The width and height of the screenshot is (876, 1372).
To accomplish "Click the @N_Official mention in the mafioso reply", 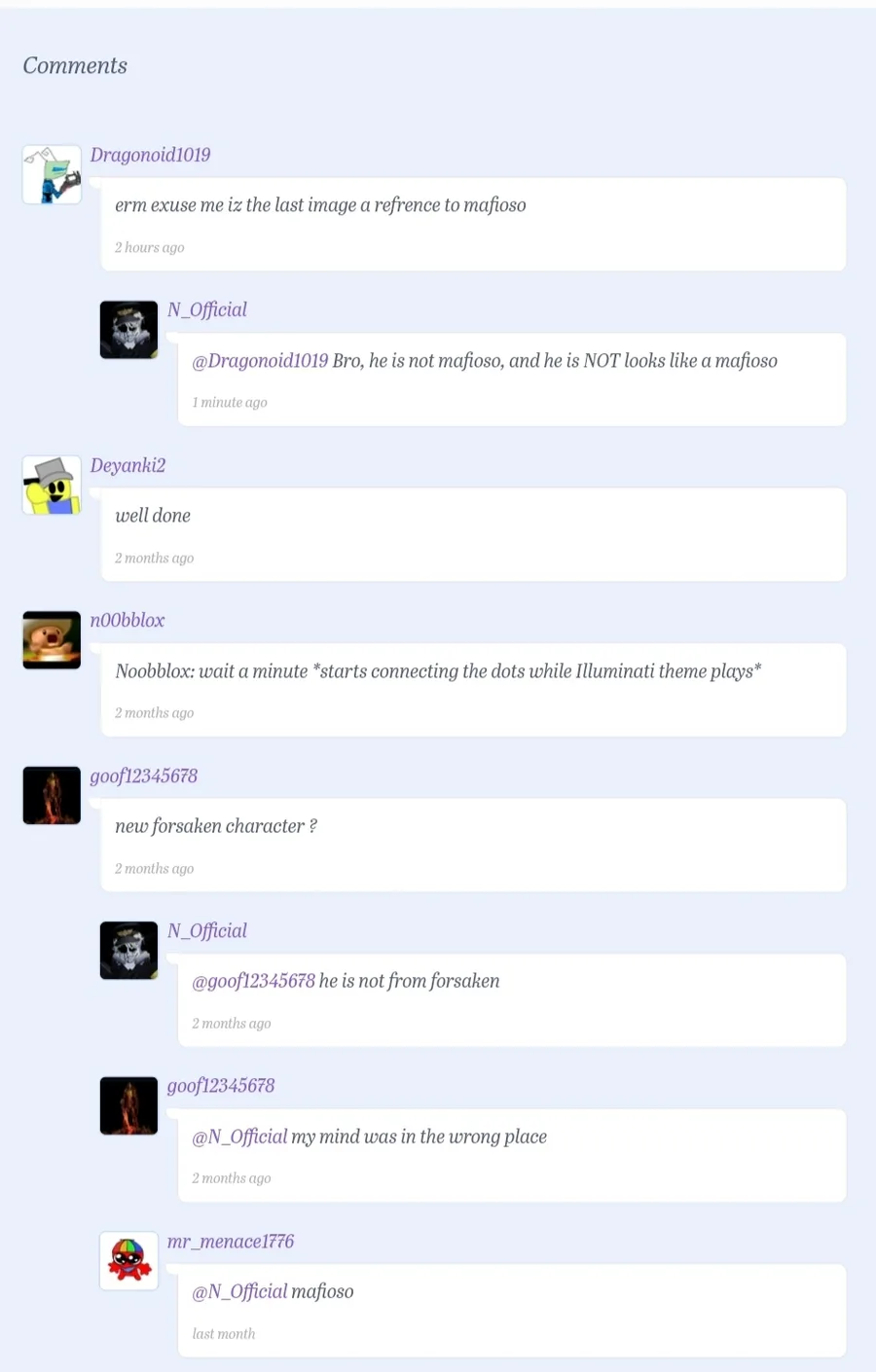I will click(x=239, y=1291).
